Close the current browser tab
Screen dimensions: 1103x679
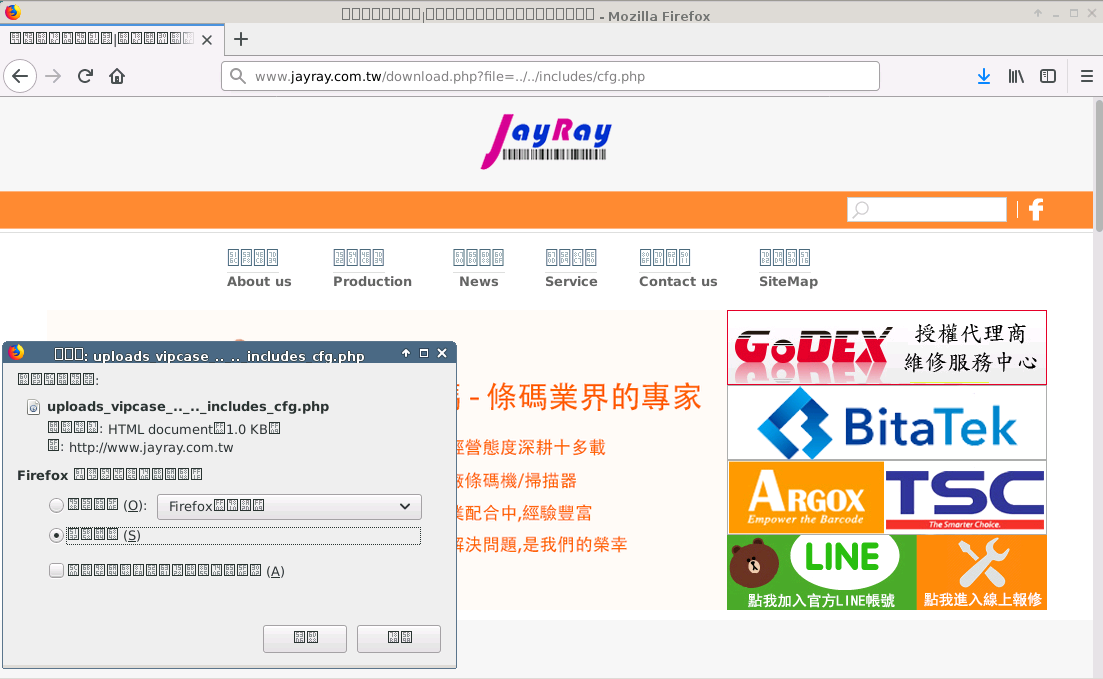coord(207,40)
